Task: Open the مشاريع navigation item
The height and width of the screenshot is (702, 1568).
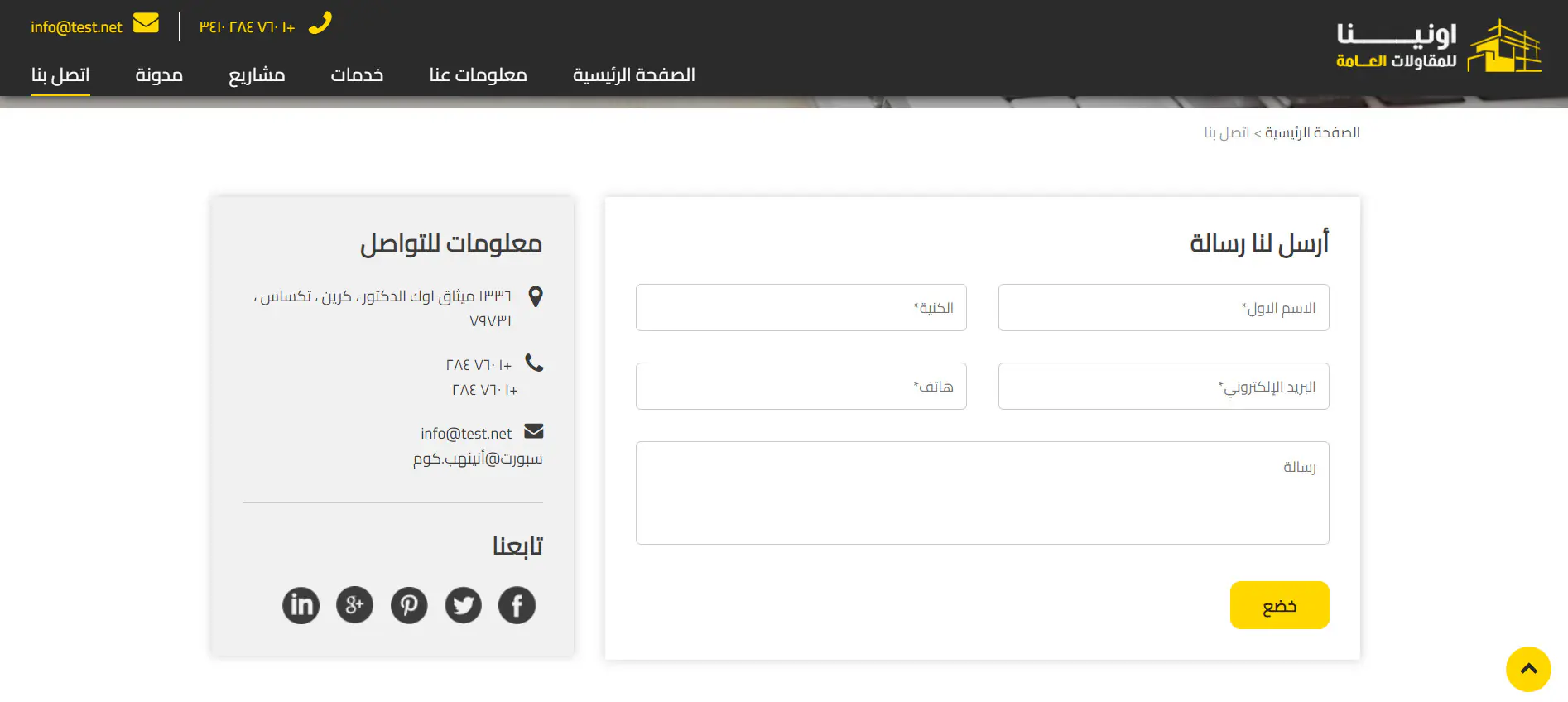Action: coord(257,75)
